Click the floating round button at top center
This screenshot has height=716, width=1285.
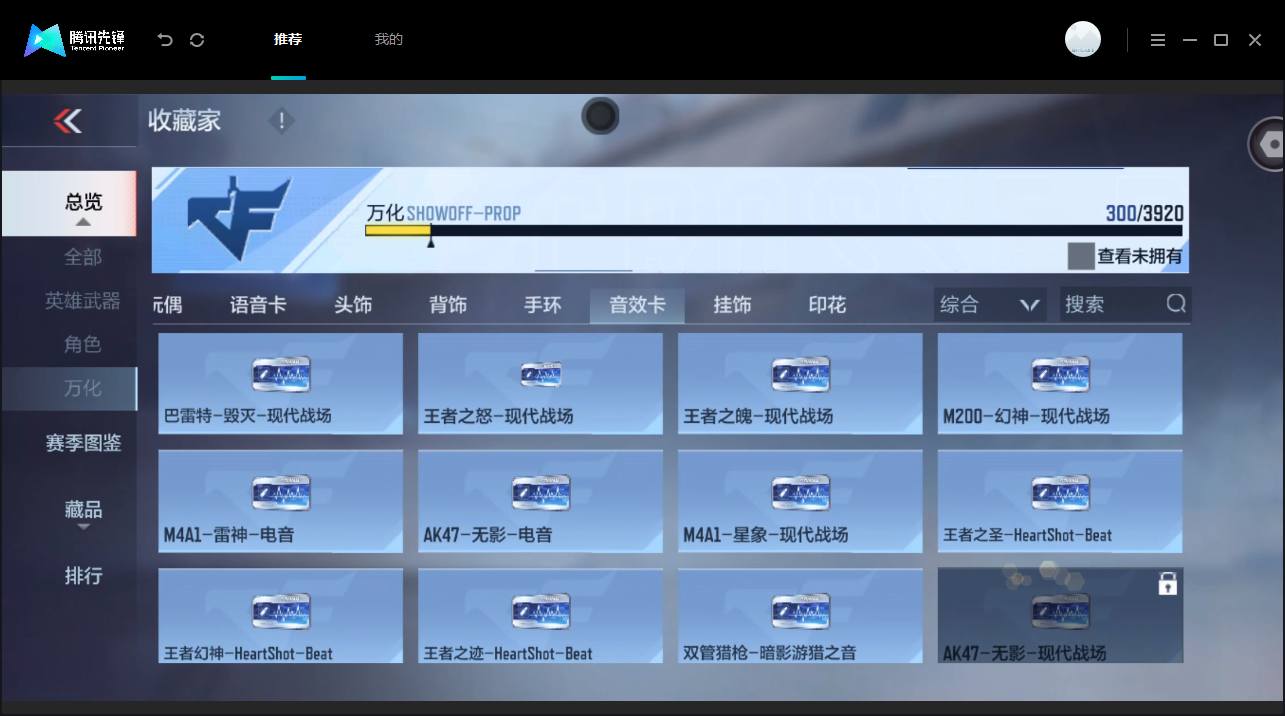600,116
